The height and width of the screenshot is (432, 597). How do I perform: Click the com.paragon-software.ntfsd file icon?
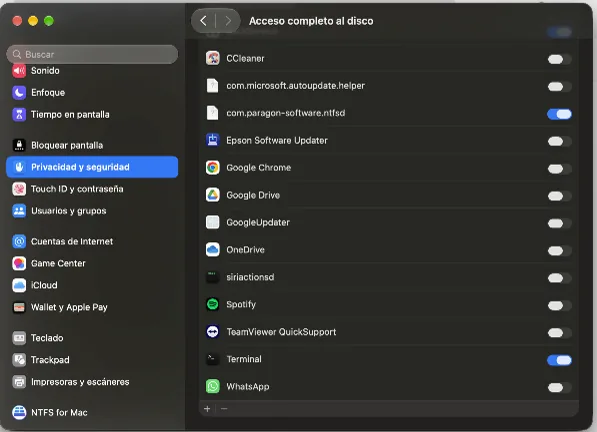pyautogui.click(x=212, y=113)
